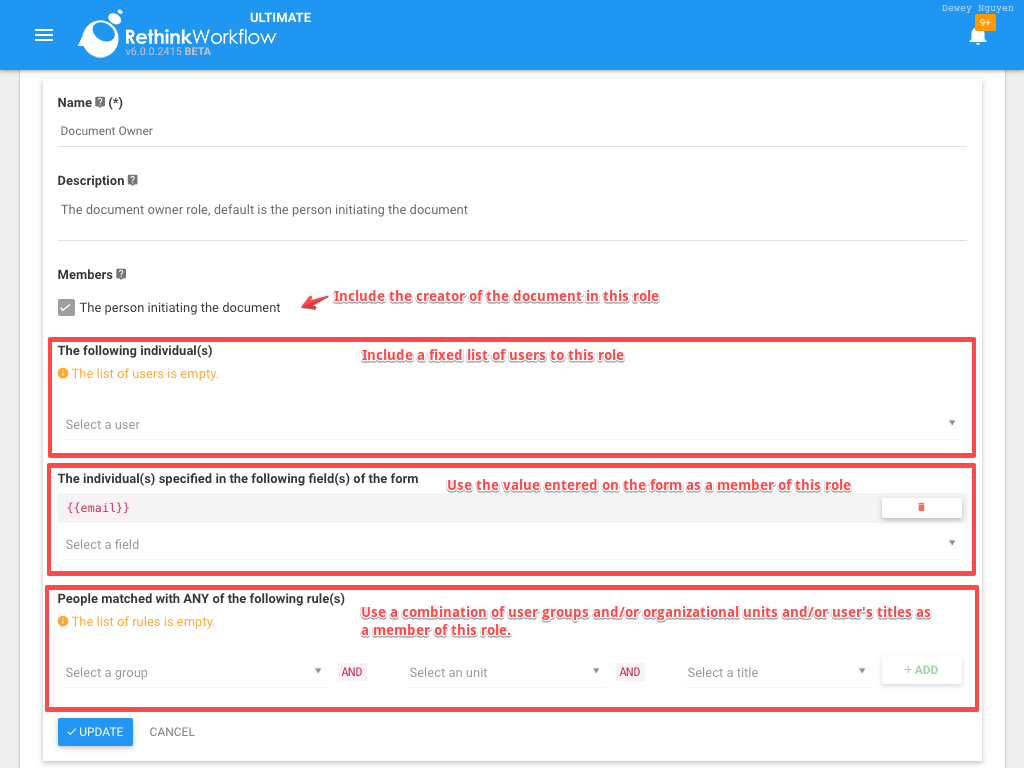Toggle the AND condition after unit selector
Image resolution: width=1024 pixels, height=768 pixels.
pos(629,672)
